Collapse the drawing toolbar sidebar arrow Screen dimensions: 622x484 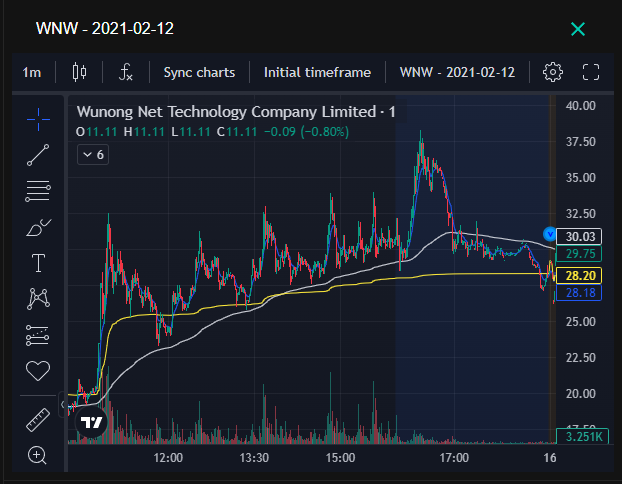point(62,405)
